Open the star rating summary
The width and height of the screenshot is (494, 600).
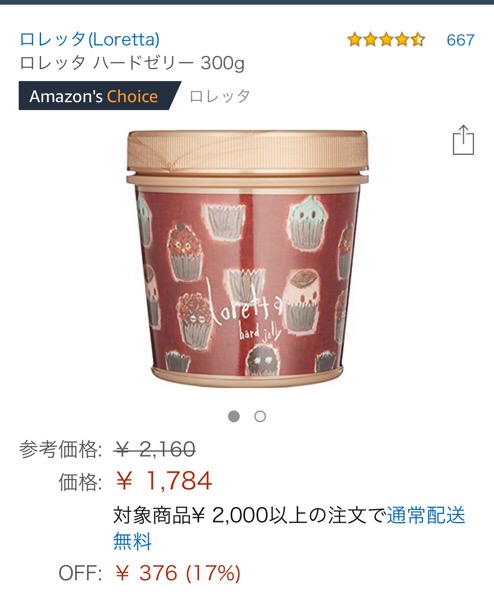[386, 40]
